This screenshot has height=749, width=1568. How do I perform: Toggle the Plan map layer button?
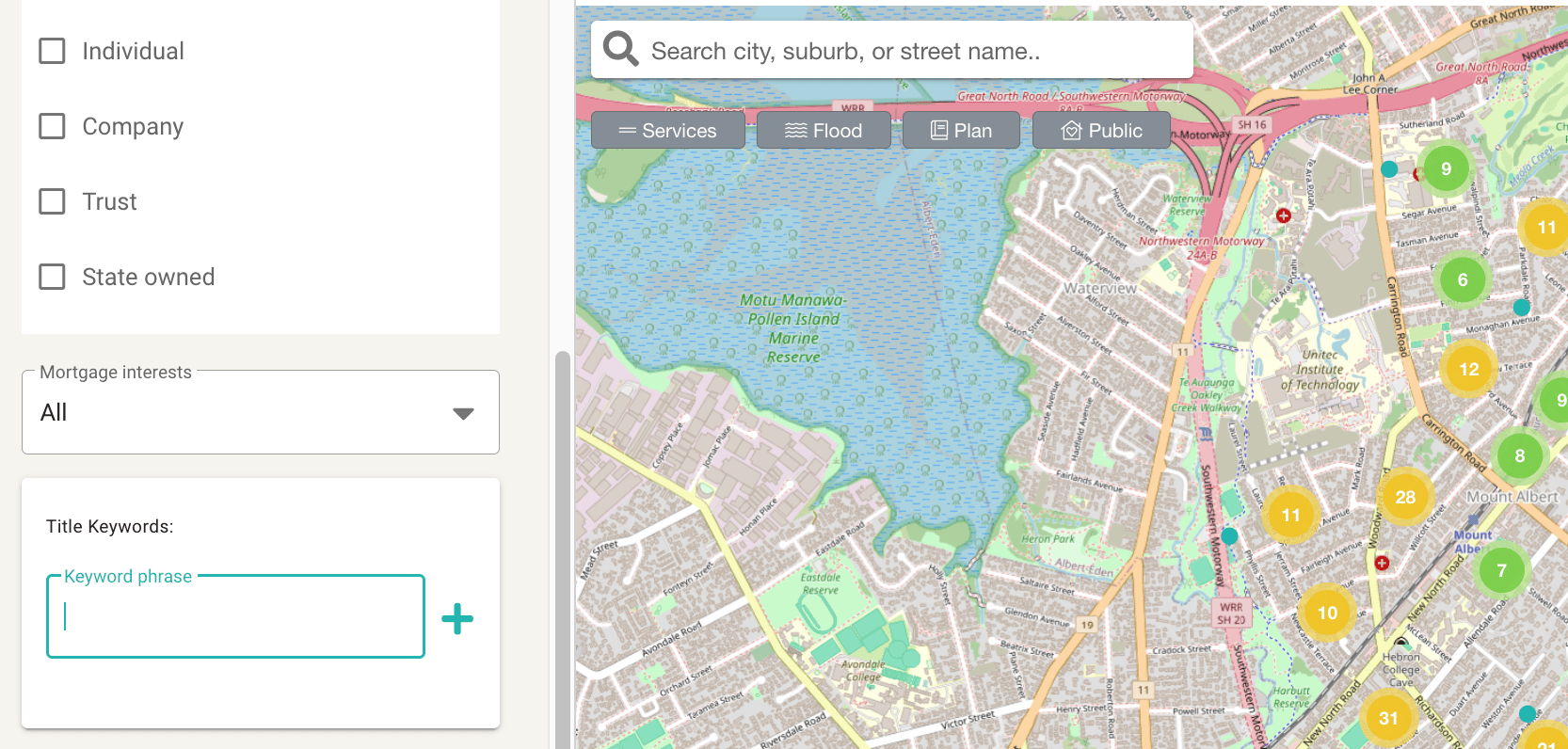pyautogui.click(x=961, y=131)
